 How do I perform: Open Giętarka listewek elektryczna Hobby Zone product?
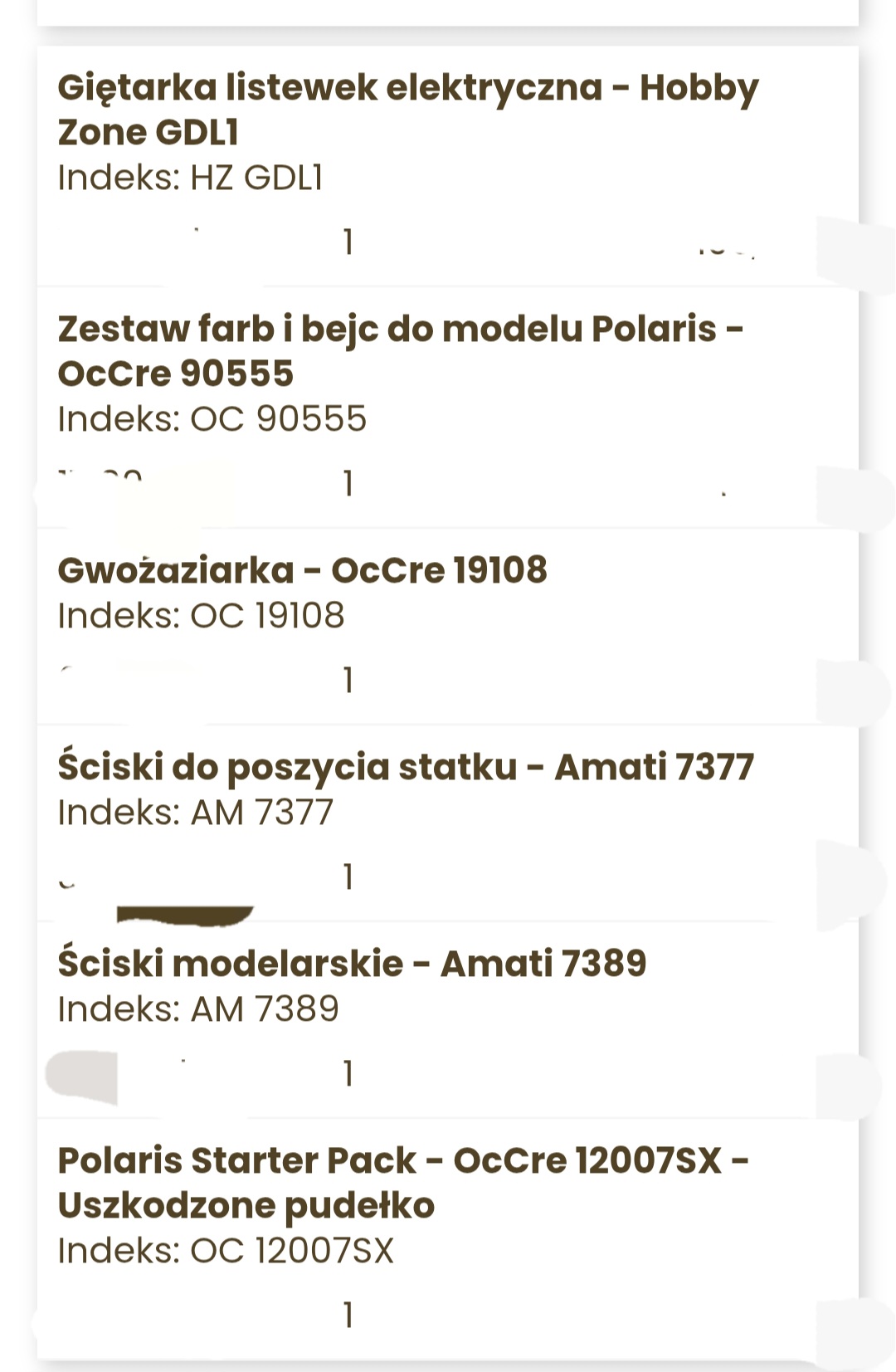[x=407, y=109]
